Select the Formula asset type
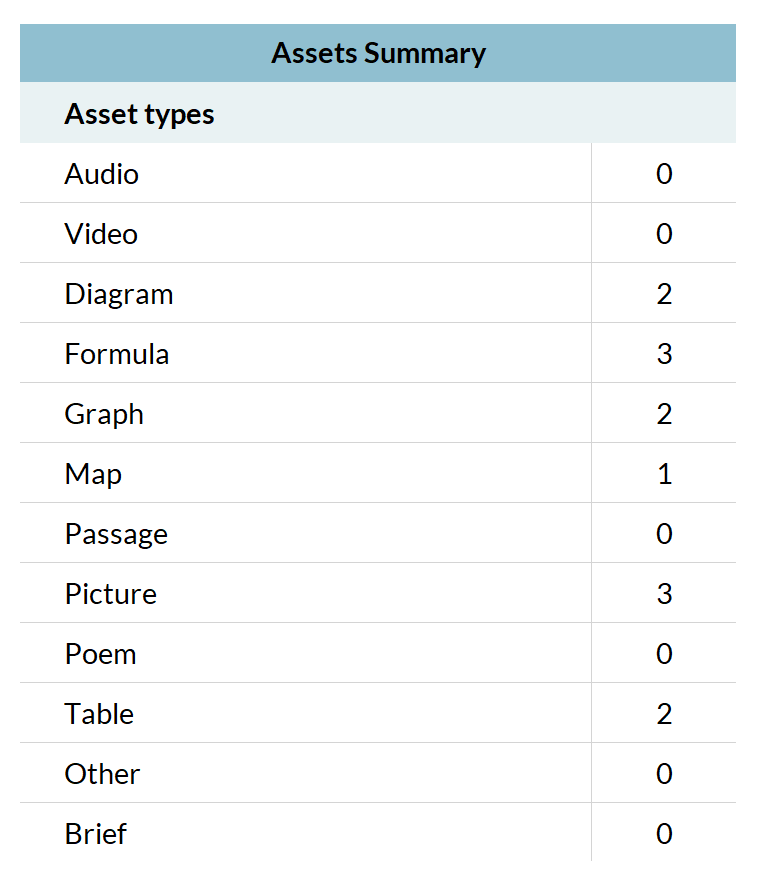Viewport: 780px width, 887px height. 117,354
